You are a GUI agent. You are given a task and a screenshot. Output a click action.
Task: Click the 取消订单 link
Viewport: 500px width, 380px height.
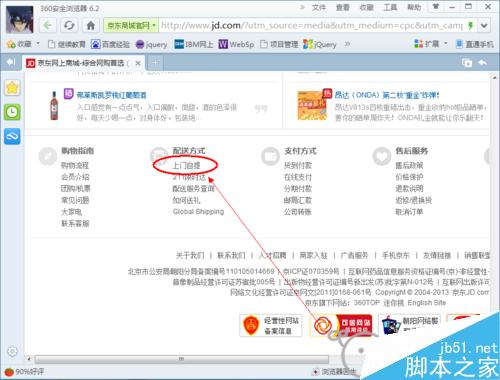coord(409,212)
